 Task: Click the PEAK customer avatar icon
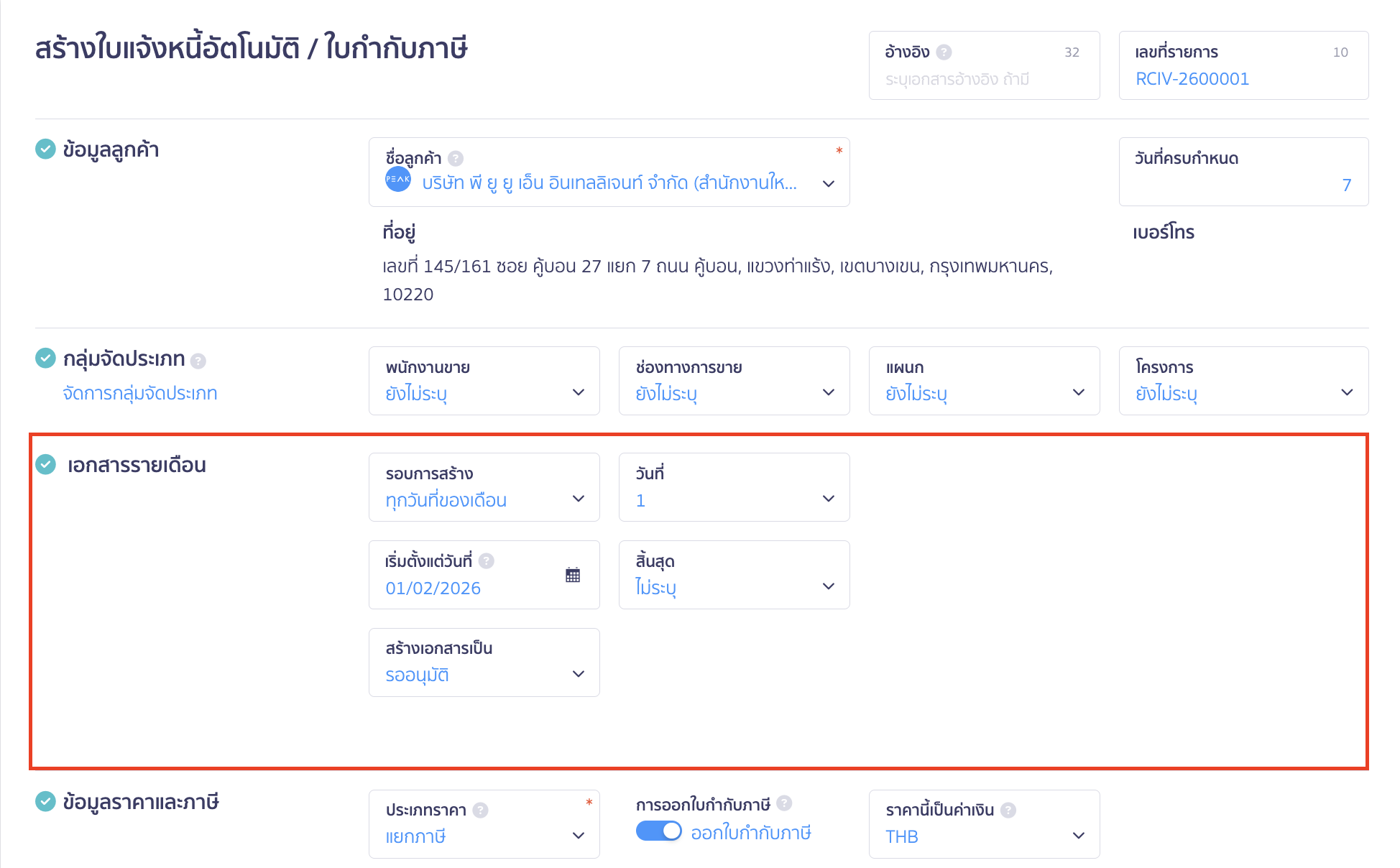coord(398,179)
